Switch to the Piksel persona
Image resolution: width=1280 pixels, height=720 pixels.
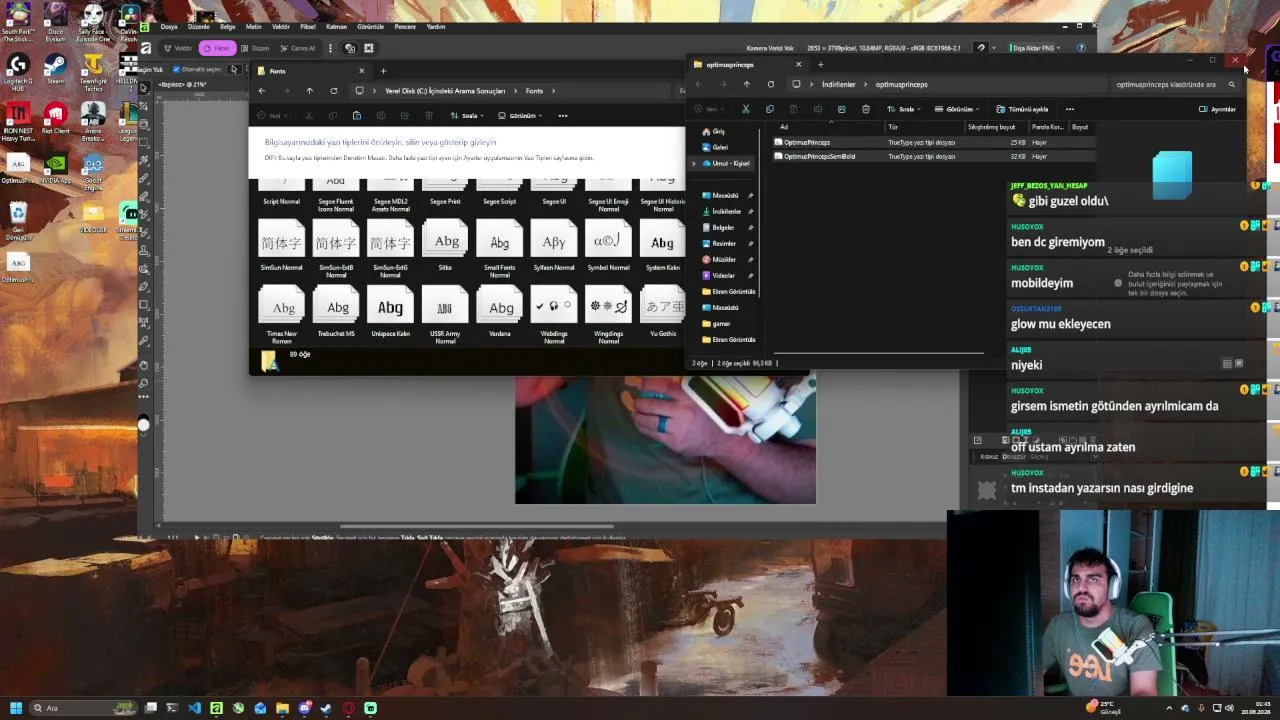coord(218,48)
